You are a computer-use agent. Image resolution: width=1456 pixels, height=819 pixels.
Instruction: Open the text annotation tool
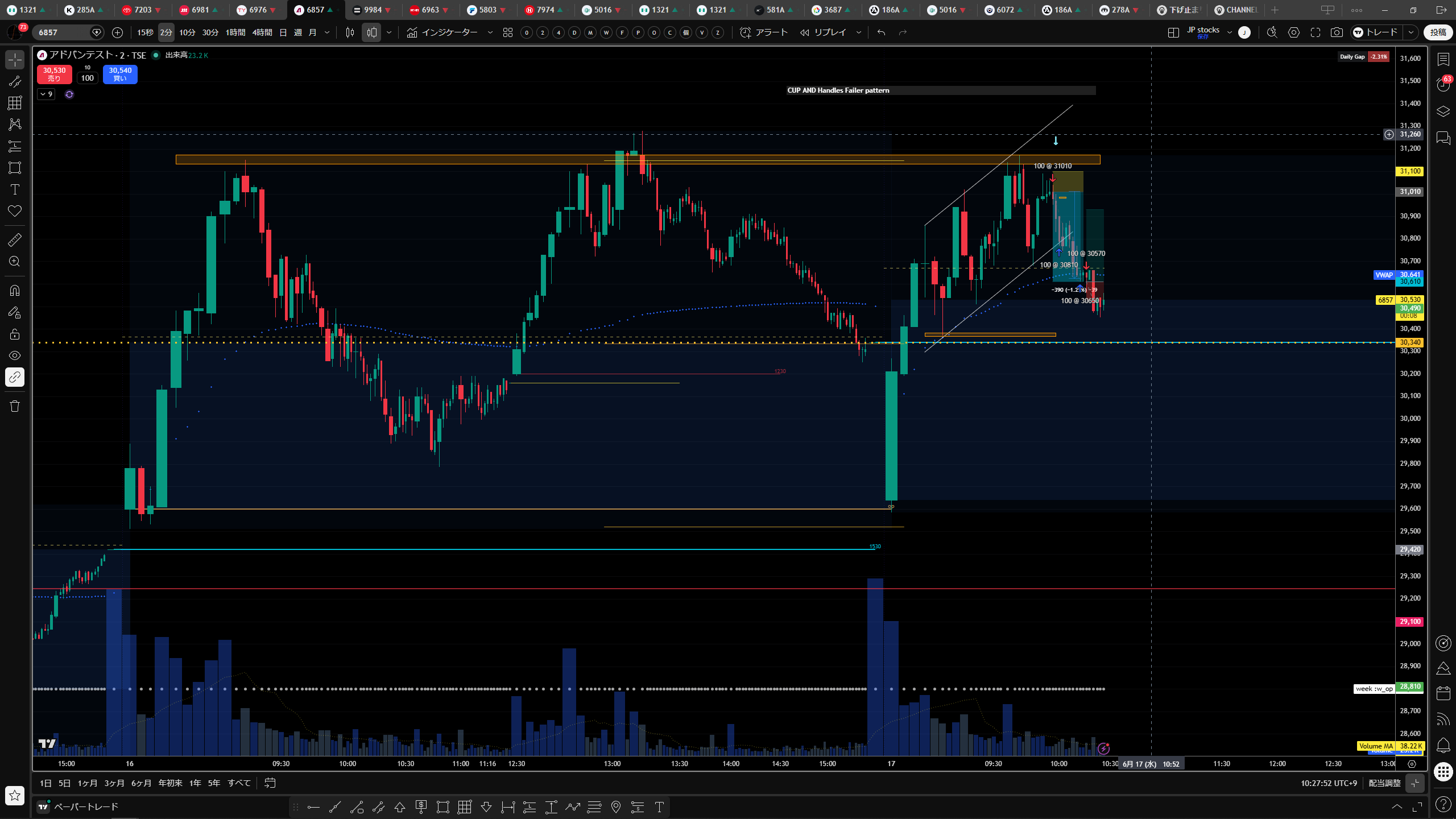[15, 189]
